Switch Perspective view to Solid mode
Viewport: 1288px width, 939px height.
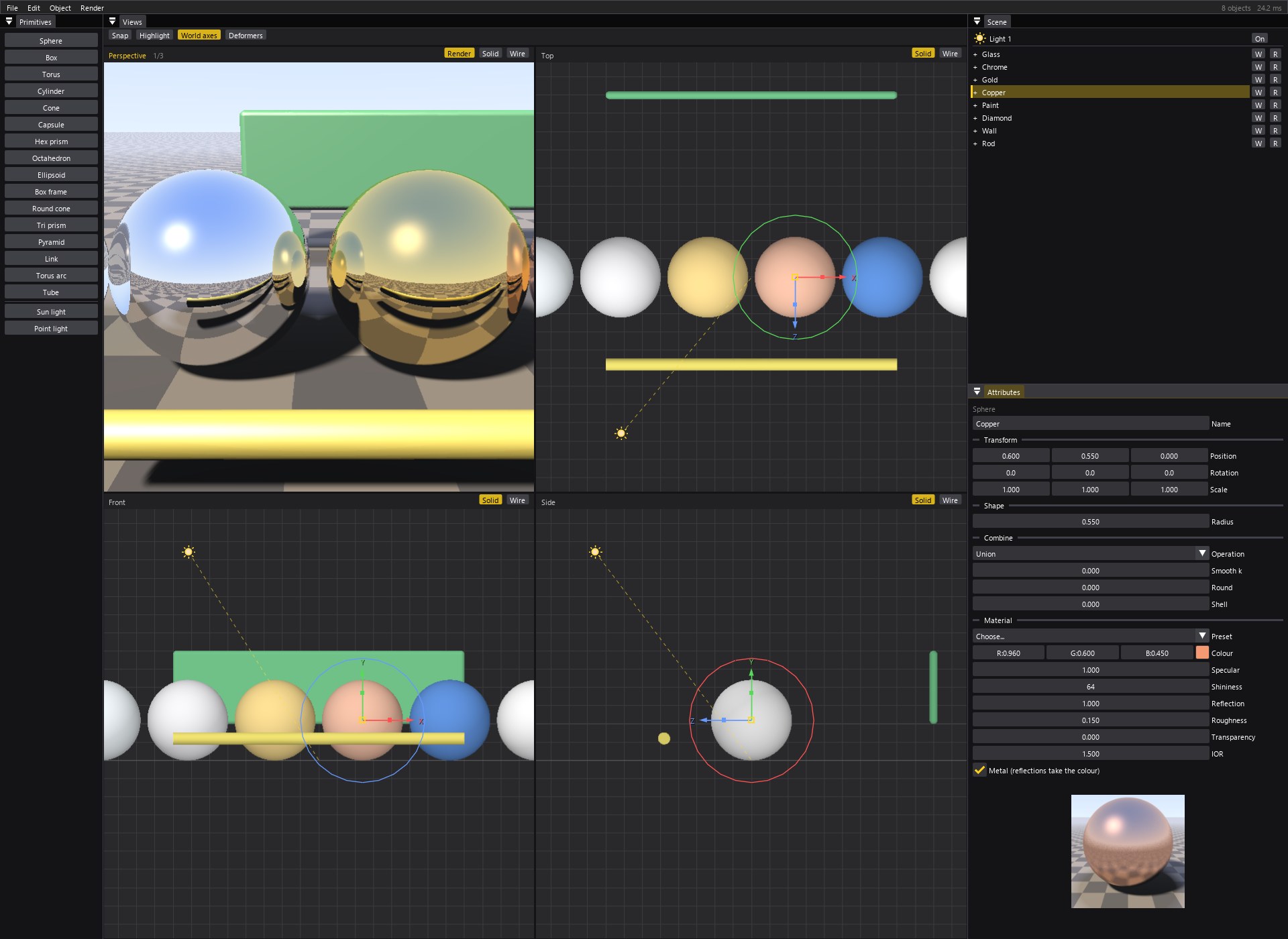click(490, 54)
